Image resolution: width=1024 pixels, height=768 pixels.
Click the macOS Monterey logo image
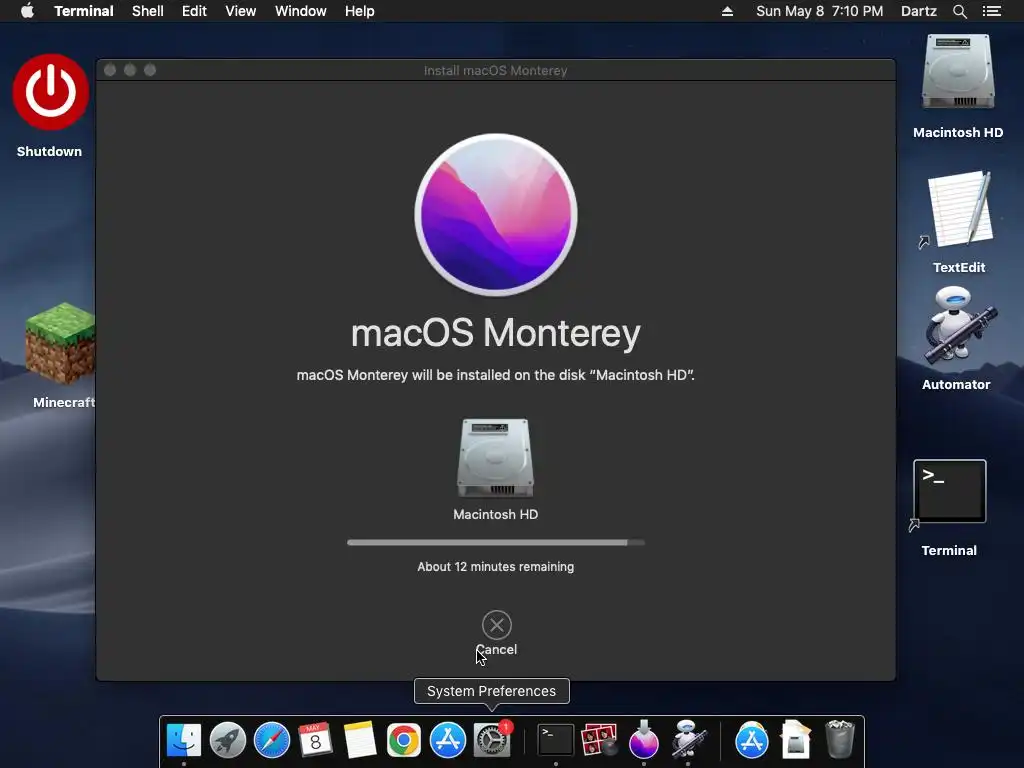[x=496, y=215]
